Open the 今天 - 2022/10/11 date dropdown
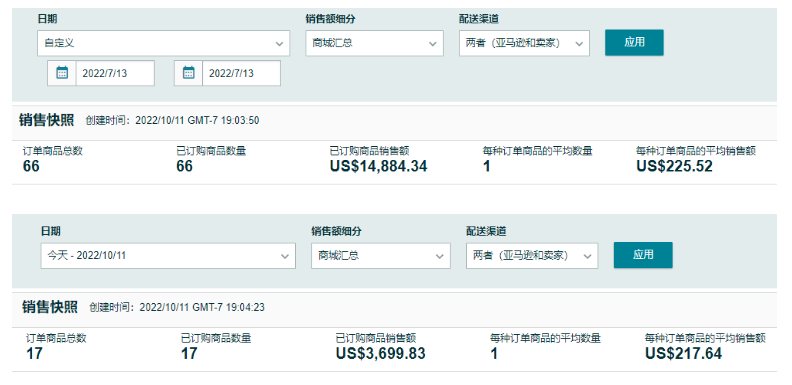The width and height of the screenshot is (792, 385). [x=168, y=256]
